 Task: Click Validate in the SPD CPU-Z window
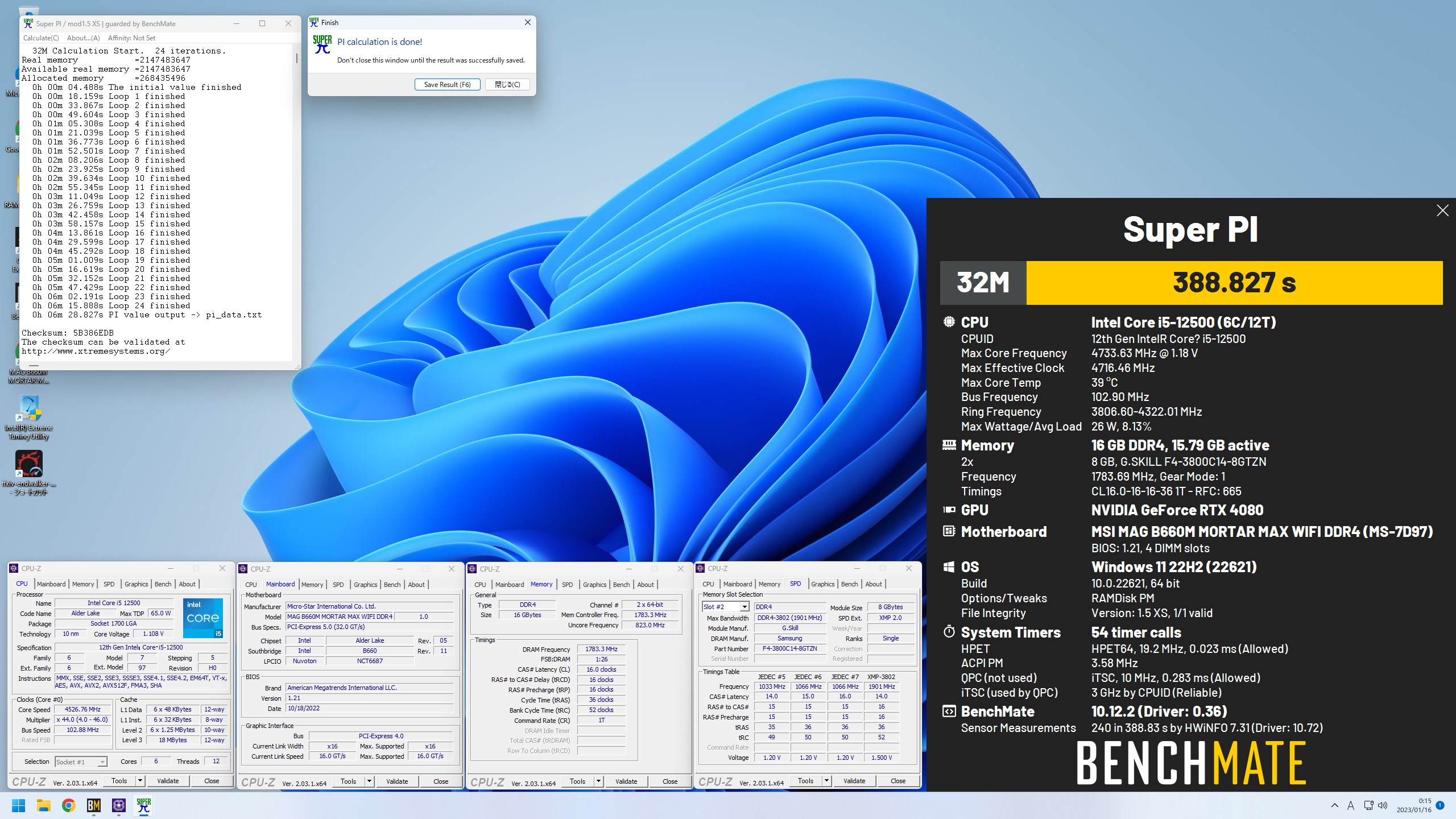(x=854, y=781)
